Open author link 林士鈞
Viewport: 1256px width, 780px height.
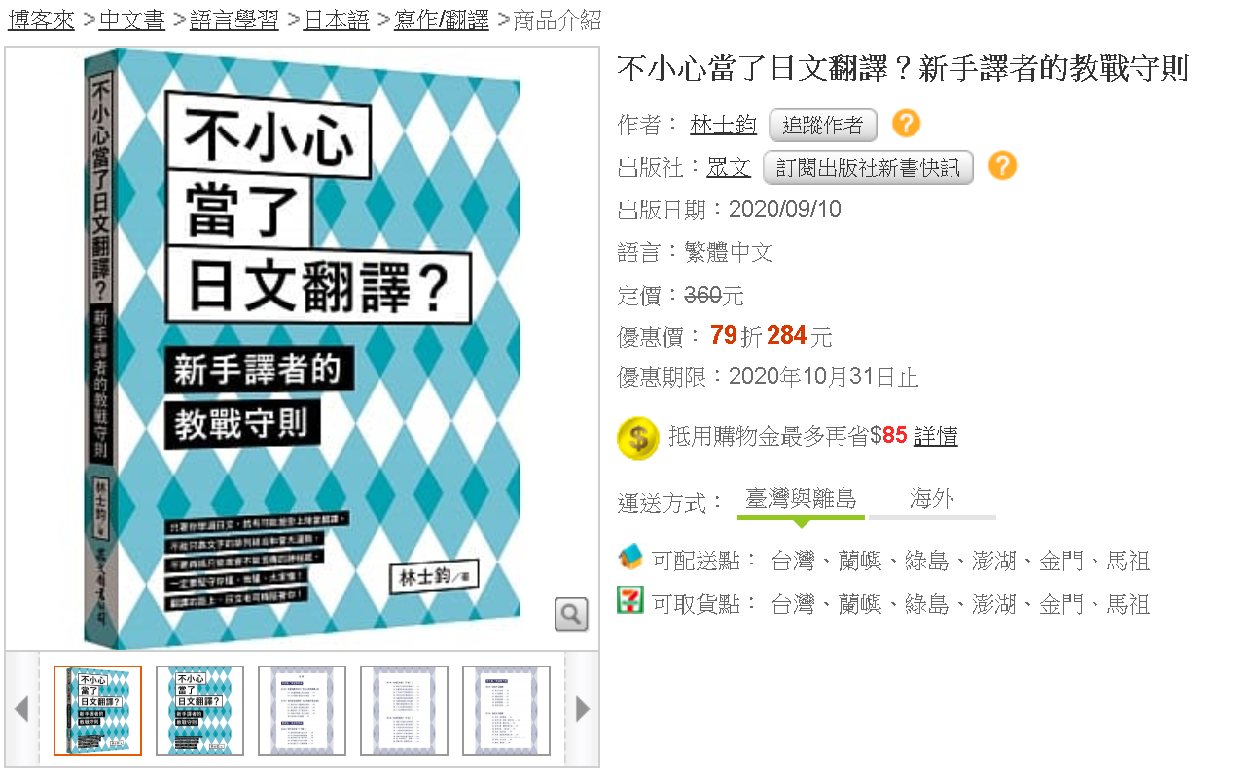point(723,125)
